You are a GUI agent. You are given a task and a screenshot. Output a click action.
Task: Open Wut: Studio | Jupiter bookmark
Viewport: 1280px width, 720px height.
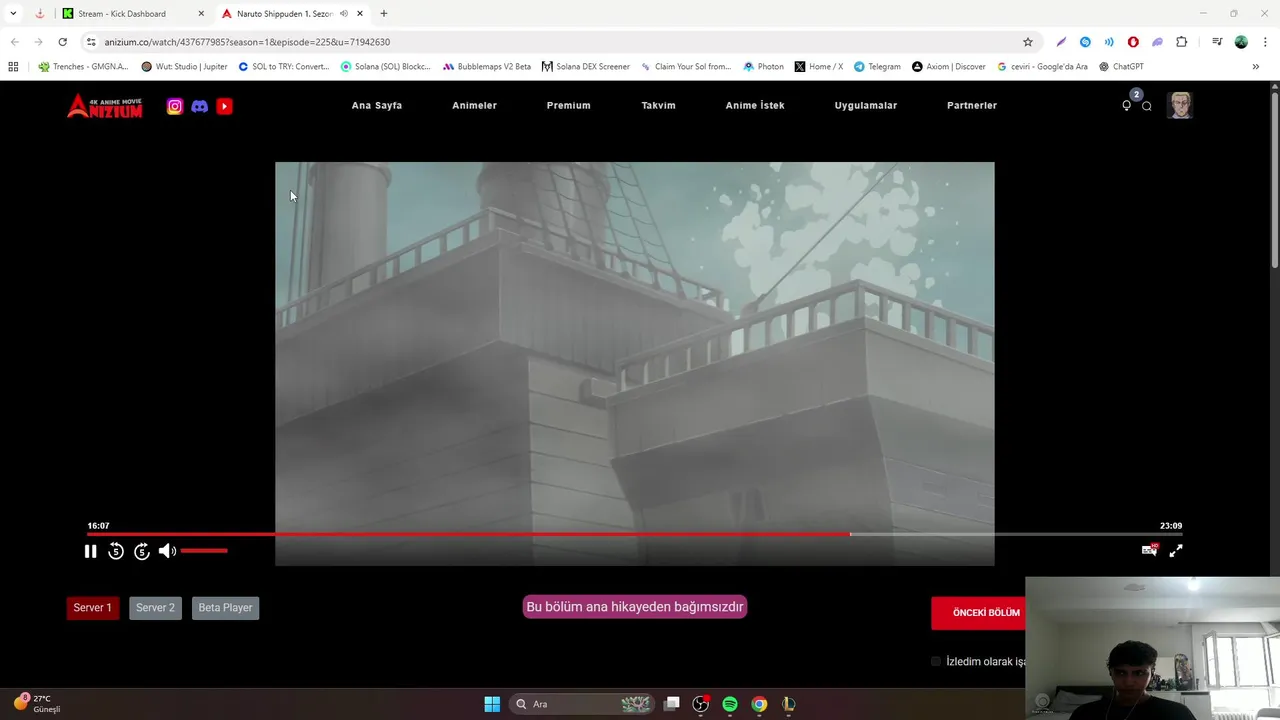(184, 67)
